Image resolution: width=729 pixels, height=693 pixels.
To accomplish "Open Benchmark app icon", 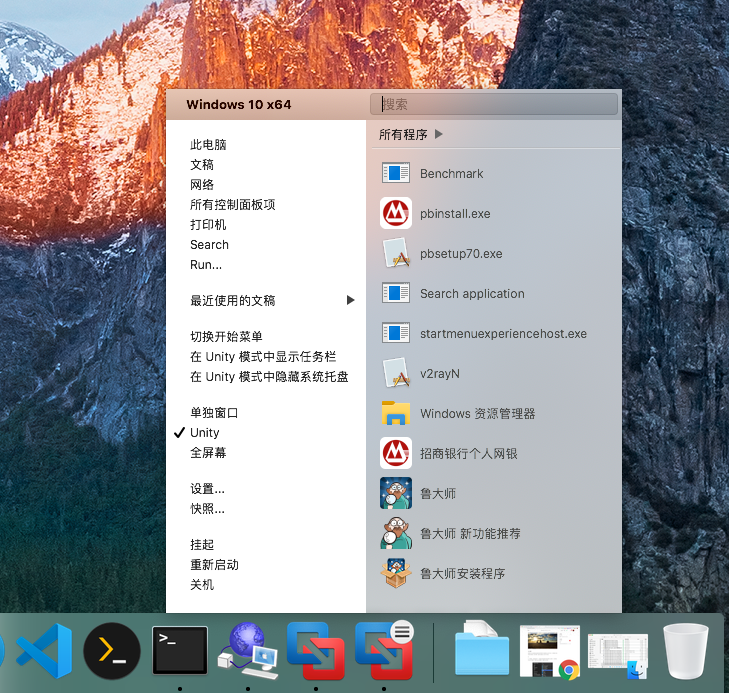I will pyautogui.click(x=396, y=173).
